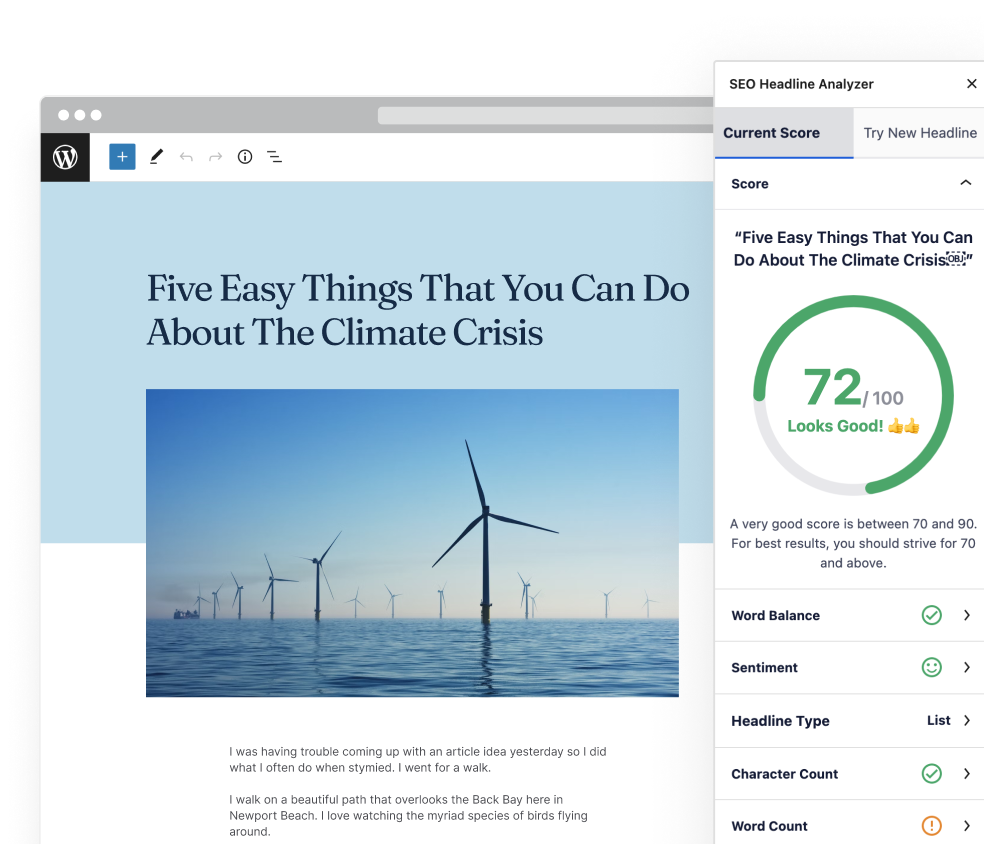The height and width of the screenshot is (844, 984).
Task: Collapse the Score section chevron
Action: click(x=965, y=183)
